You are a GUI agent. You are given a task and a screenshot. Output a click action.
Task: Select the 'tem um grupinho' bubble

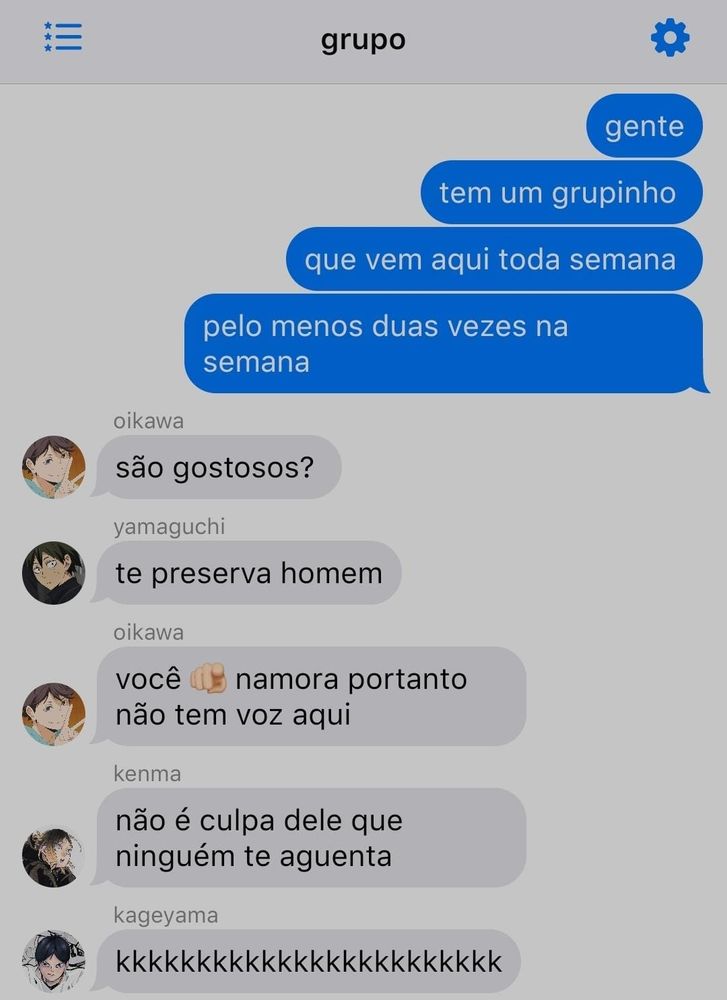click(561, 192)
